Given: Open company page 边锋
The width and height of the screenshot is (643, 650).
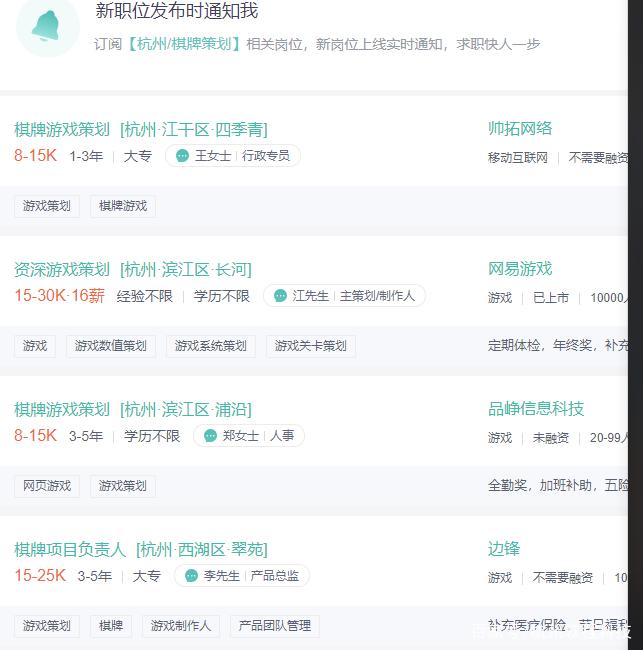Looking at the screenshot, I should [504, 549].
